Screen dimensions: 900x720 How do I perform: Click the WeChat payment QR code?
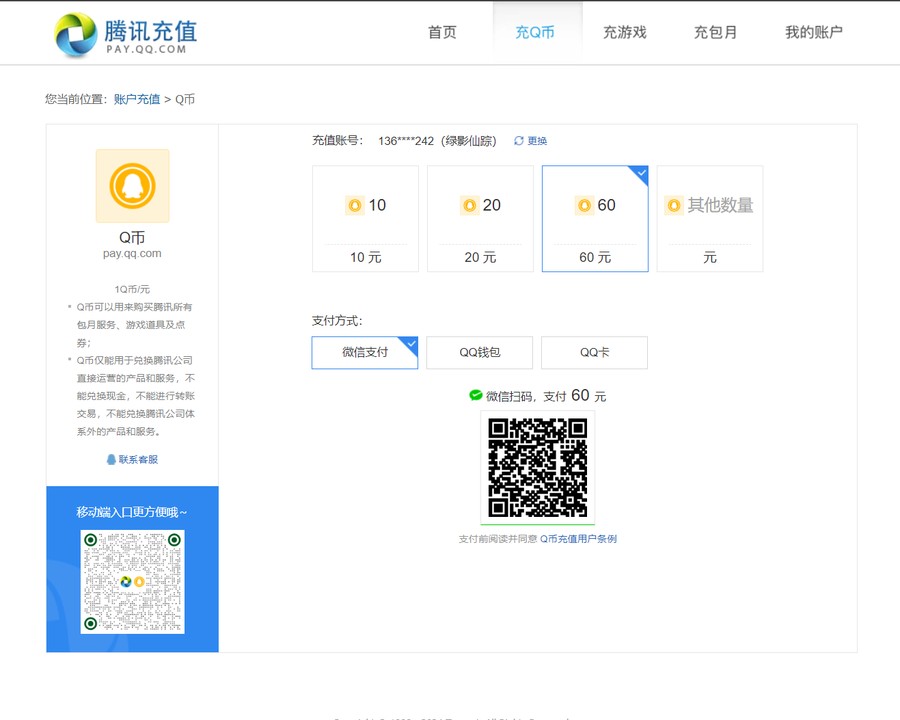[537, 467]
